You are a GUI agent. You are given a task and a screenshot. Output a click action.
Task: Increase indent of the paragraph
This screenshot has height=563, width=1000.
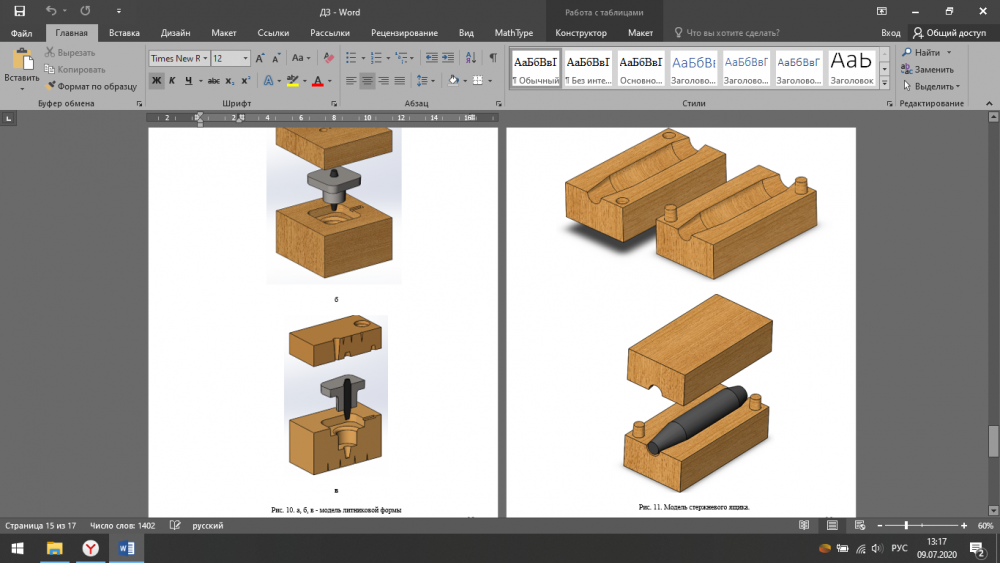coord(448,58)
